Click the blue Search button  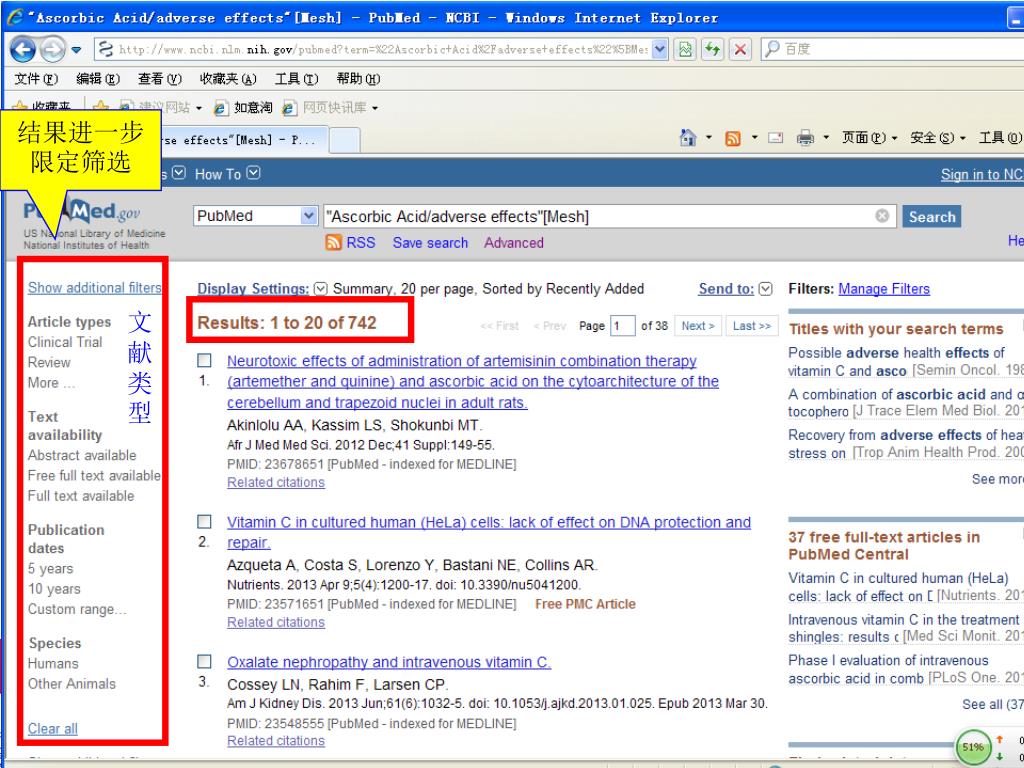tap(931, 217)
